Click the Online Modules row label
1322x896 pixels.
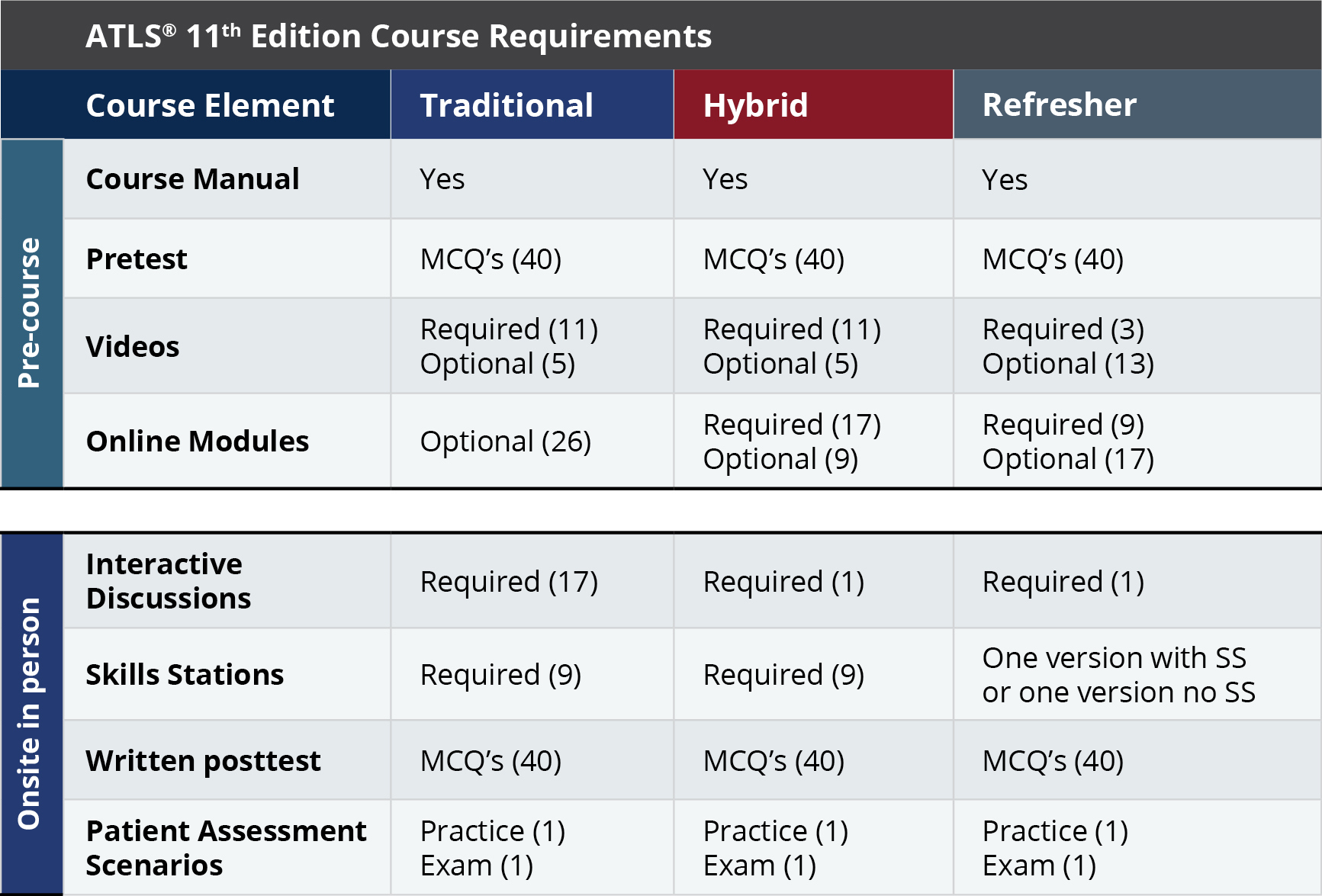coord(198,442)
